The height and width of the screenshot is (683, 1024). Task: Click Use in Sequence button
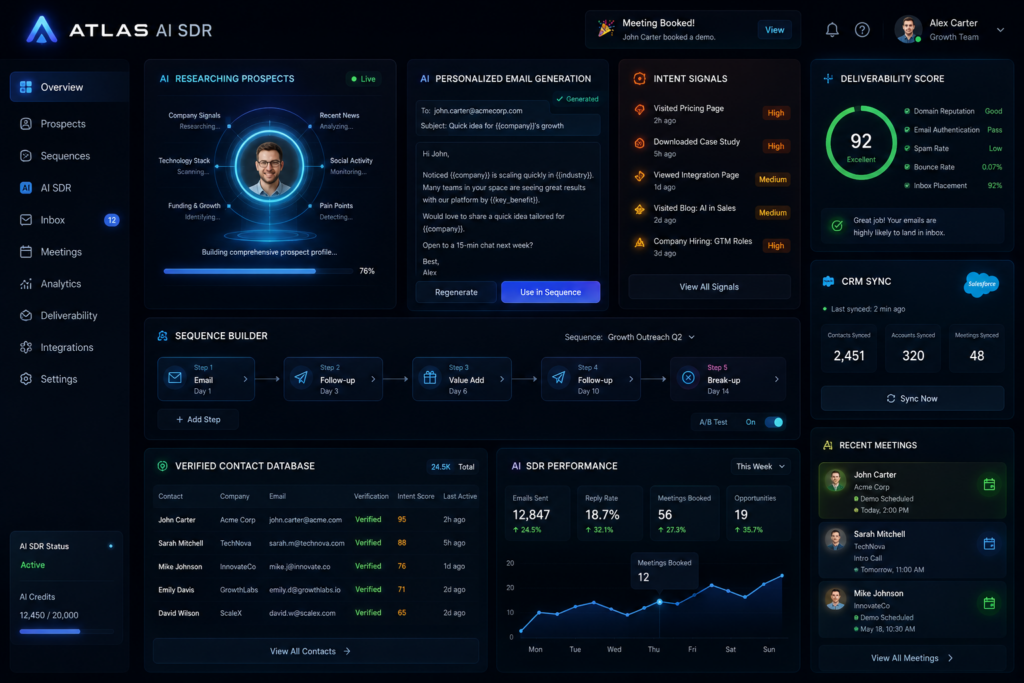pos(550,292)
